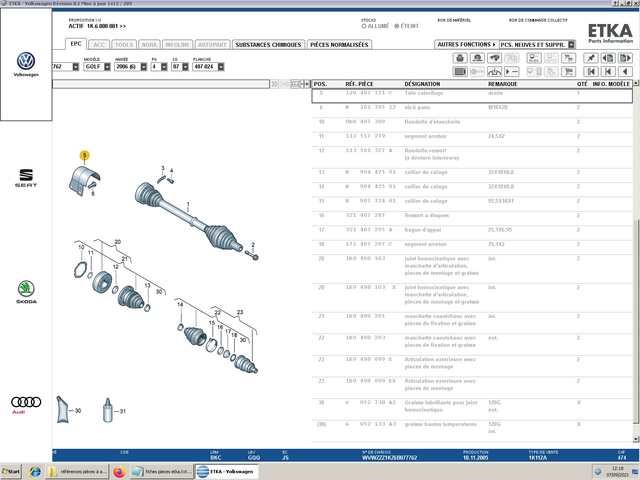Switch to the AUTOPART tab

[212, 44]
